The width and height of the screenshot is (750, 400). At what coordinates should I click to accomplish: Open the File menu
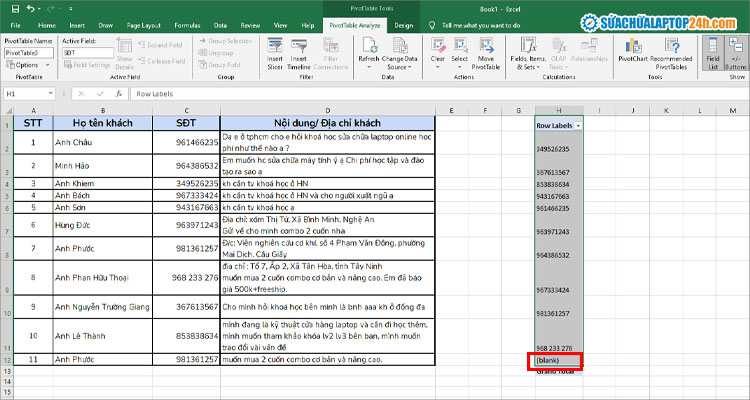(x=15, y=23)
